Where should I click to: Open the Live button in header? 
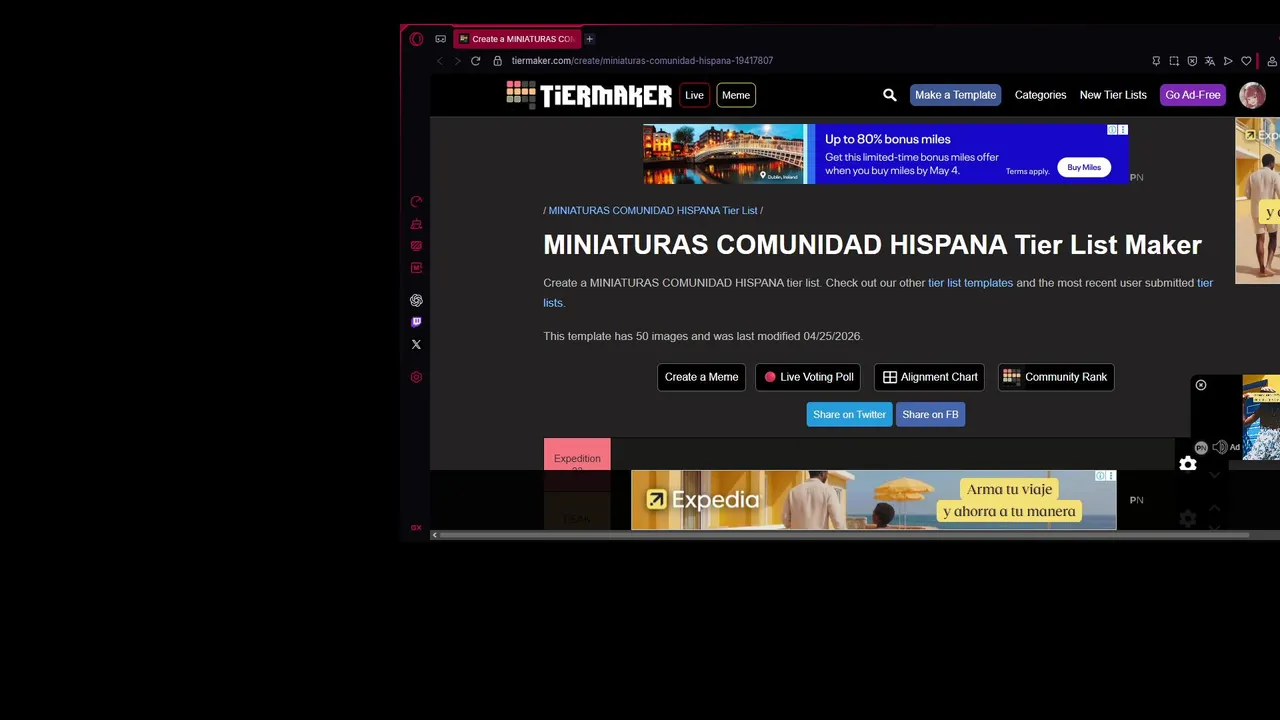(694, 95)
